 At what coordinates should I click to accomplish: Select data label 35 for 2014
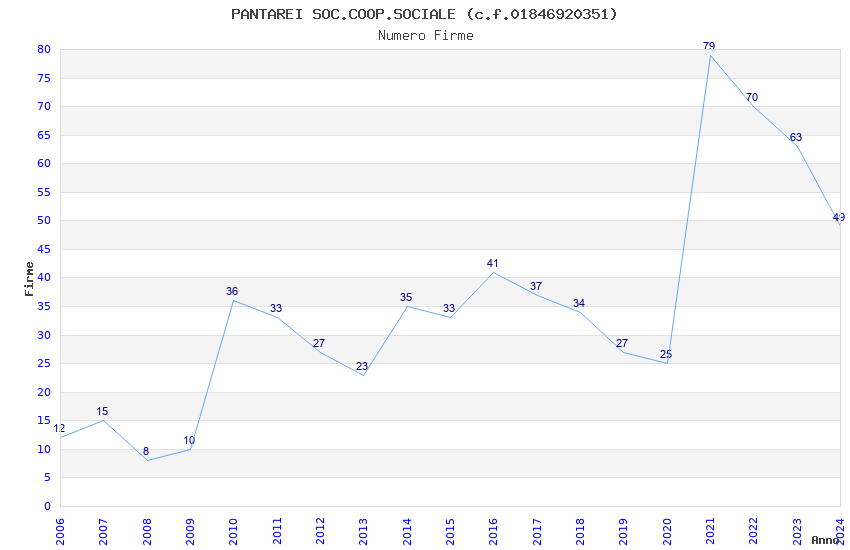[x=406, y=297]
